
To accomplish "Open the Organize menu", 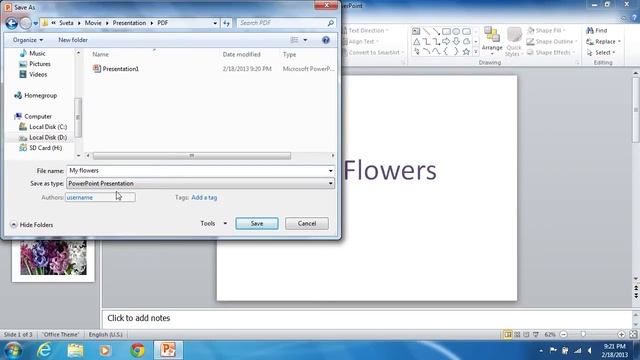I will pyautogui.click(x=28, y=40).
